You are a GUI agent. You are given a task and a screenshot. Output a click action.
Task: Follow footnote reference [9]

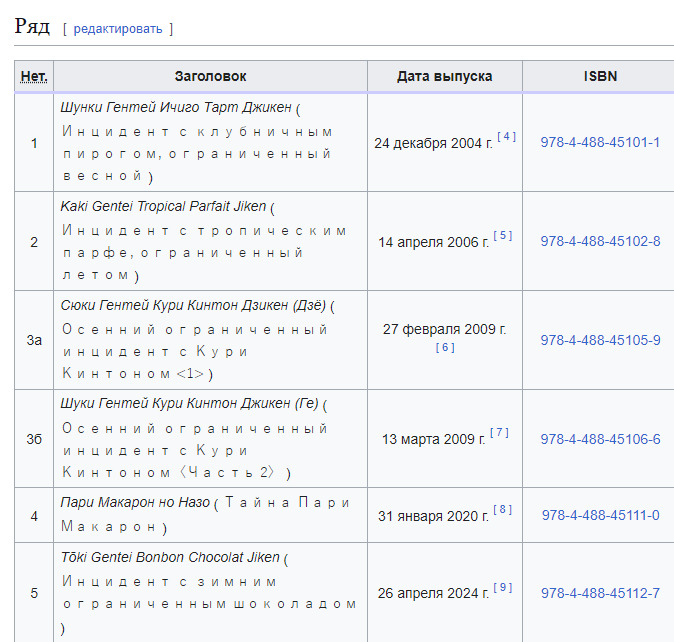pyautogui.click(x=503, y=588)
